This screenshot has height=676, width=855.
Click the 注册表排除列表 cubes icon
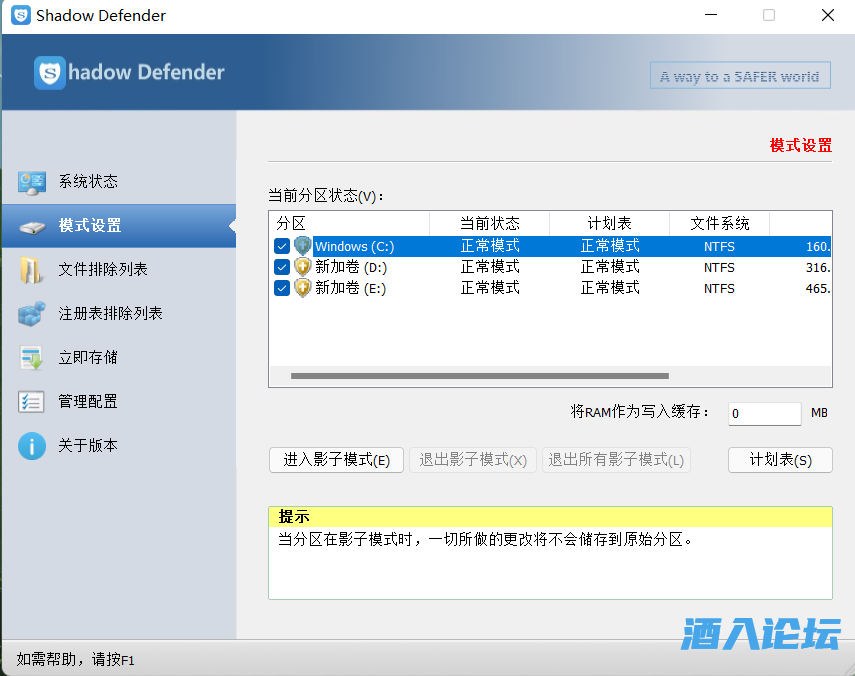point(32,314)
